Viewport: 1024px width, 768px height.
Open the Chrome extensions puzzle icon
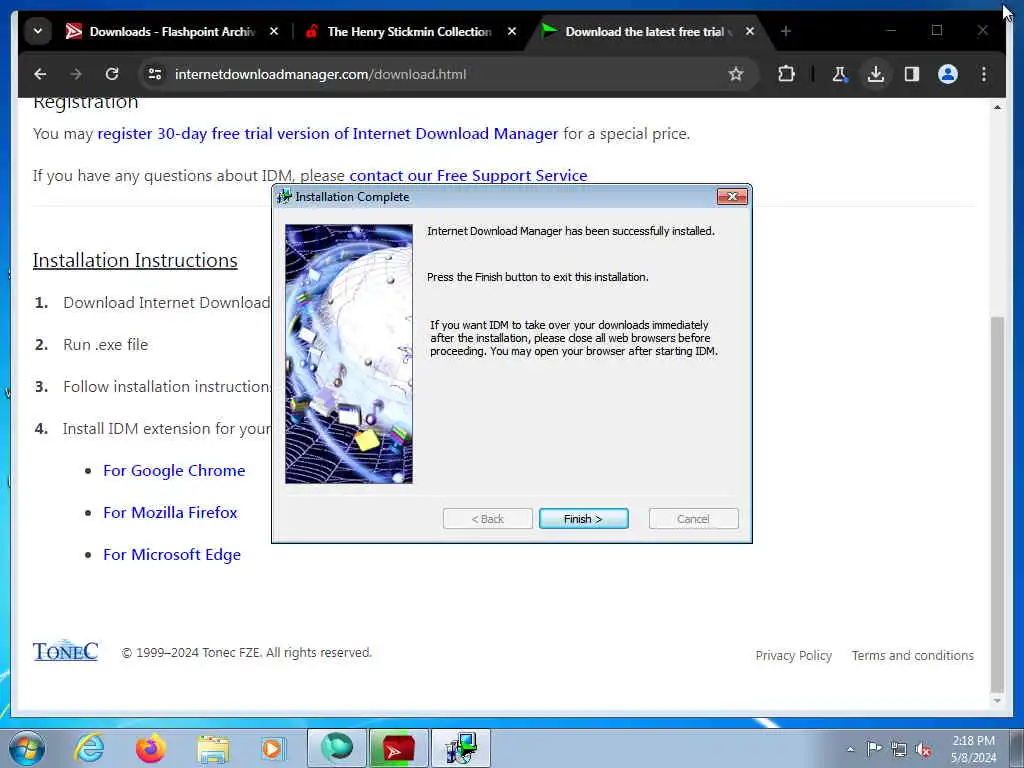click(786, 74)
